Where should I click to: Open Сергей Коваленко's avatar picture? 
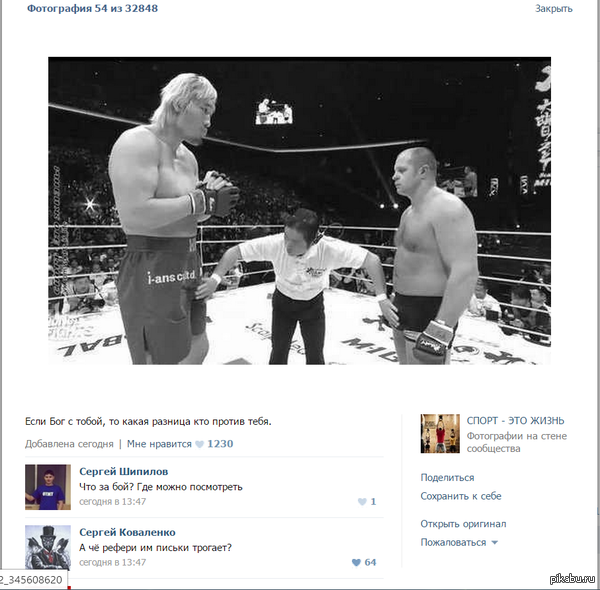click(48, 548)
